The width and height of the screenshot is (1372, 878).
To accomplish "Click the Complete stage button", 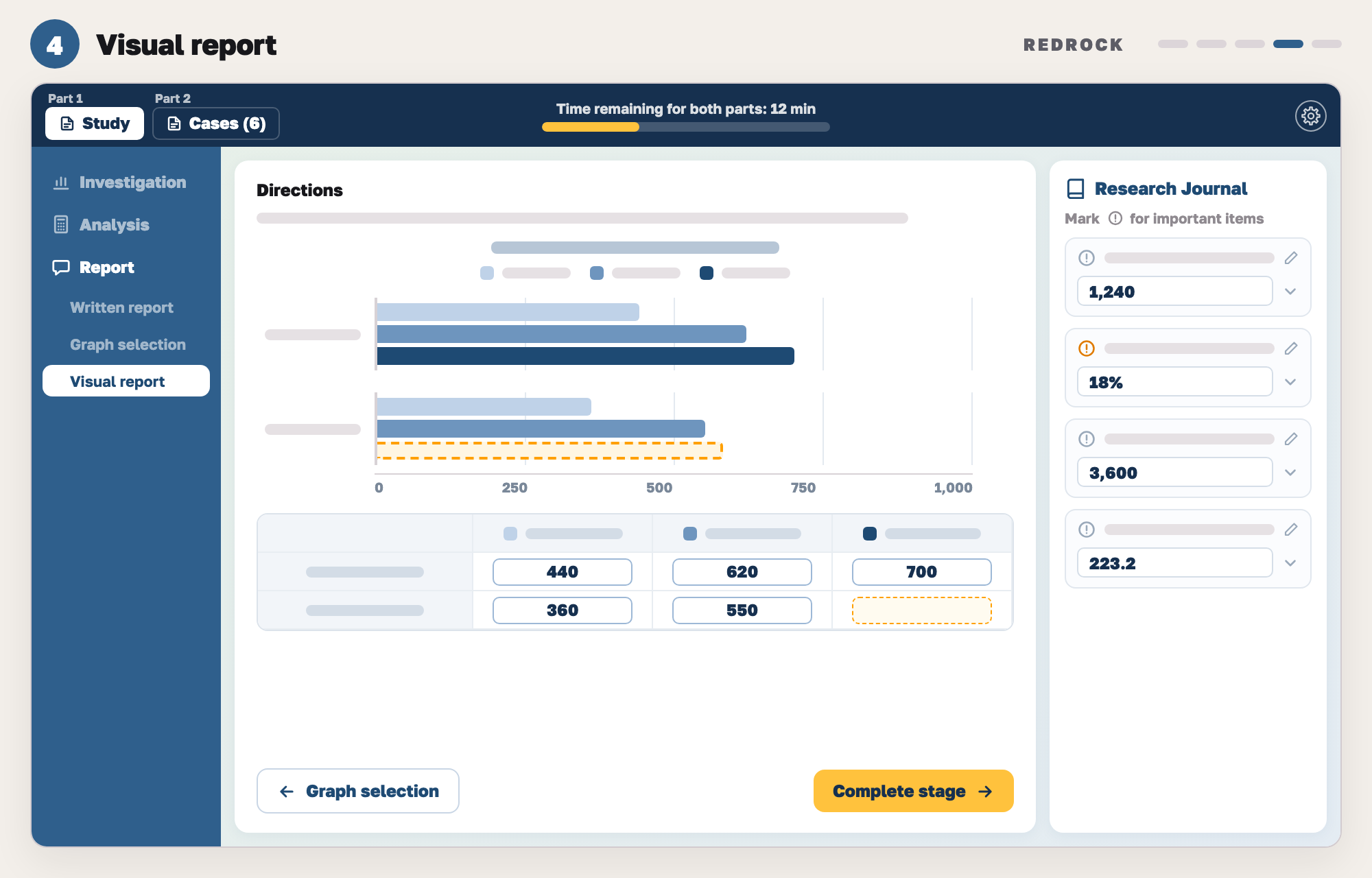I will pos(913,791).
